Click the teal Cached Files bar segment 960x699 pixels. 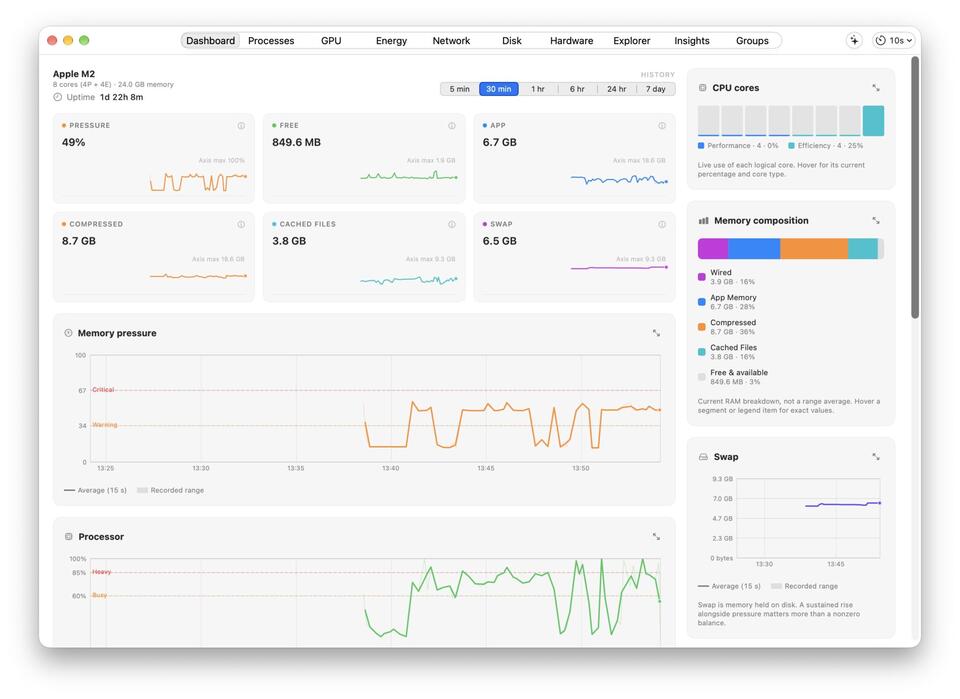pos(863,249)
